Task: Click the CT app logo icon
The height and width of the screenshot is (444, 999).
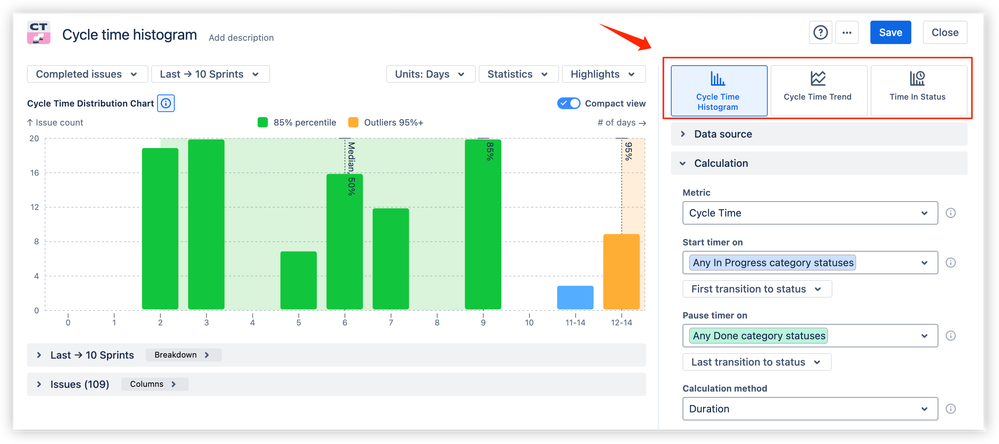Action: tap(38, 32)
